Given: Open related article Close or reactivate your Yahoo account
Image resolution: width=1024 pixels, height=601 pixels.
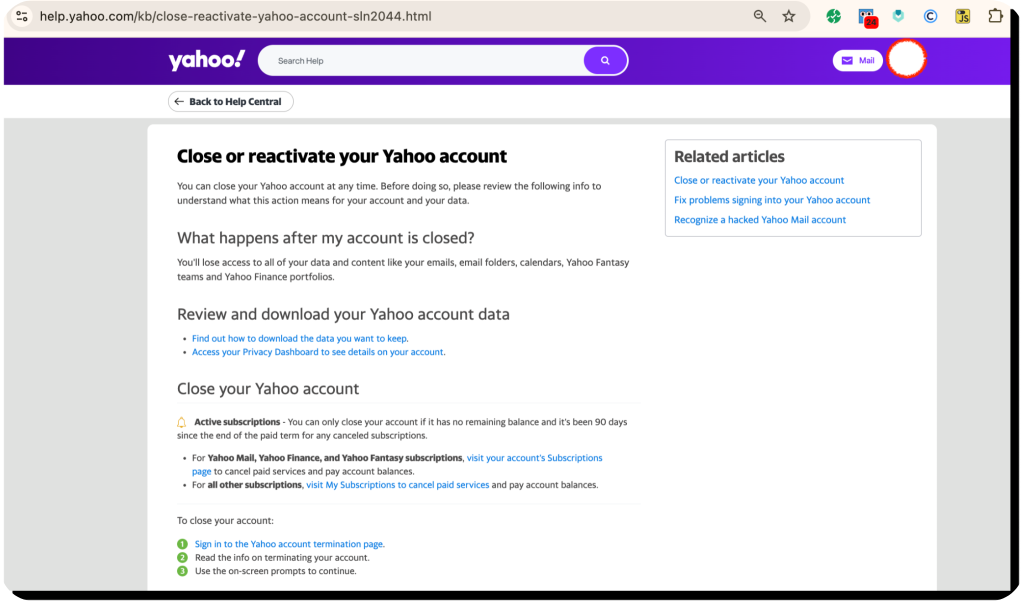Looking at the screenshot, I should [759, 180].
